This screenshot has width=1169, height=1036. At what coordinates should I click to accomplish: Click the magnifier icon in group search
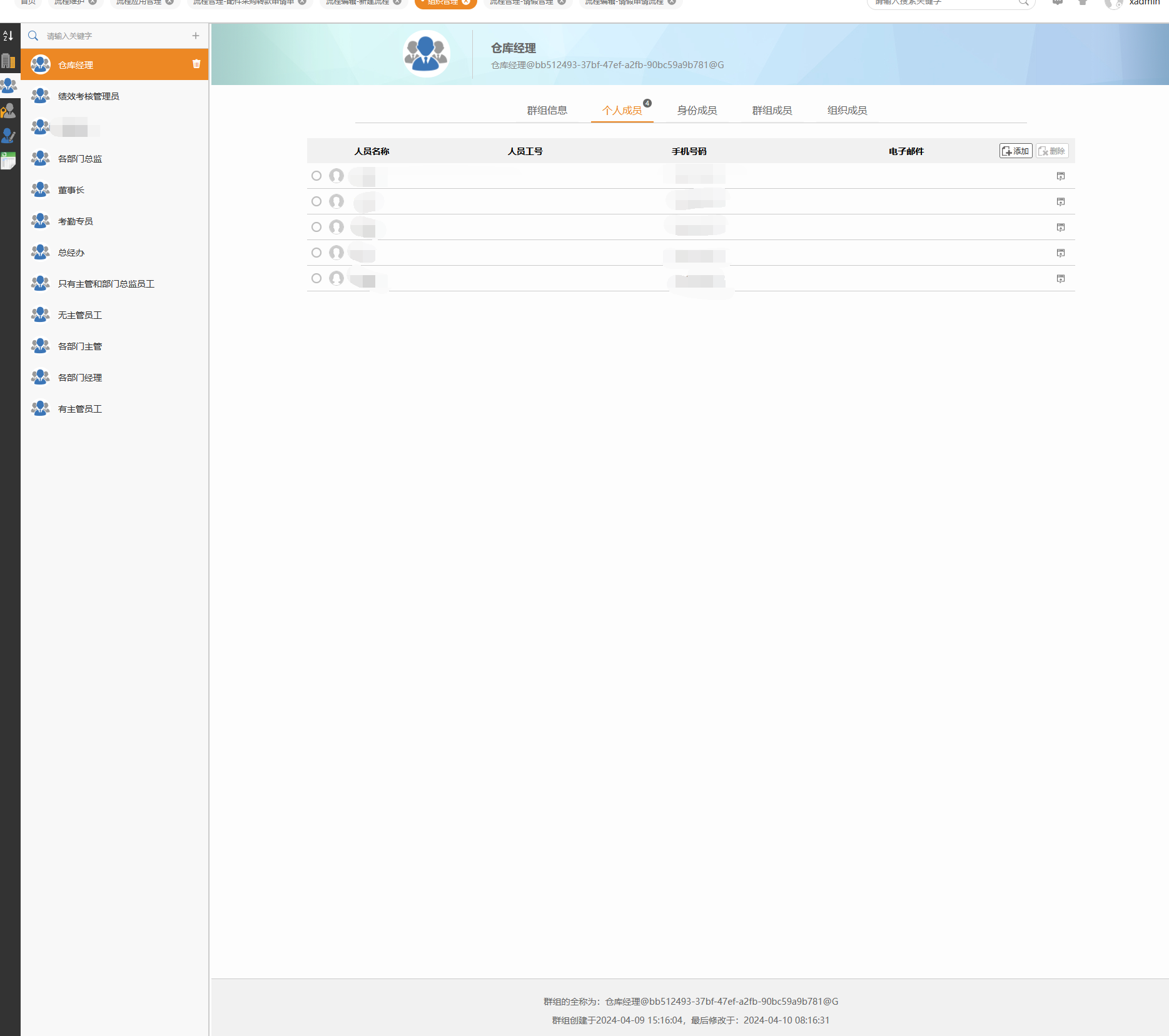pyautogui.click(x=33, y=36)
